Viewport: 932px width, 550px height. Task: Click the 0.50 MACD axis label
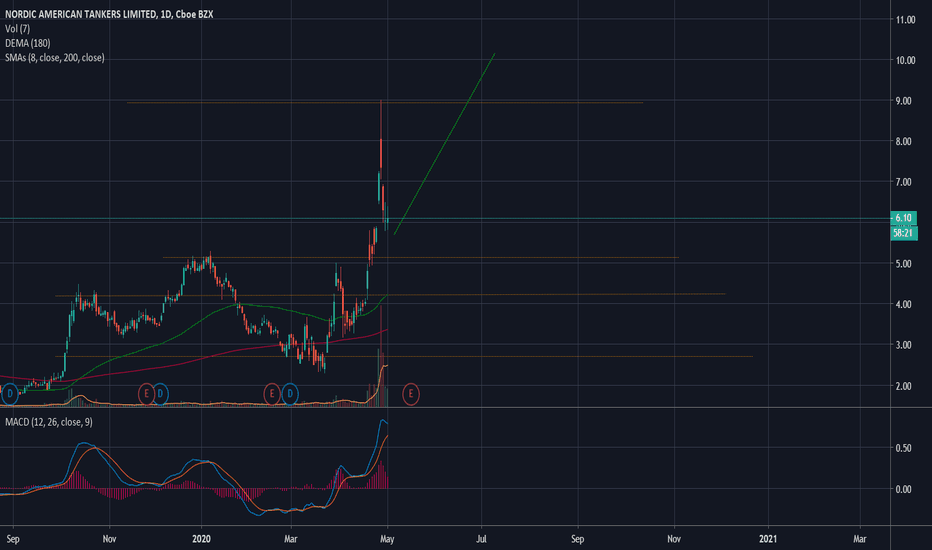pos(903,448)
